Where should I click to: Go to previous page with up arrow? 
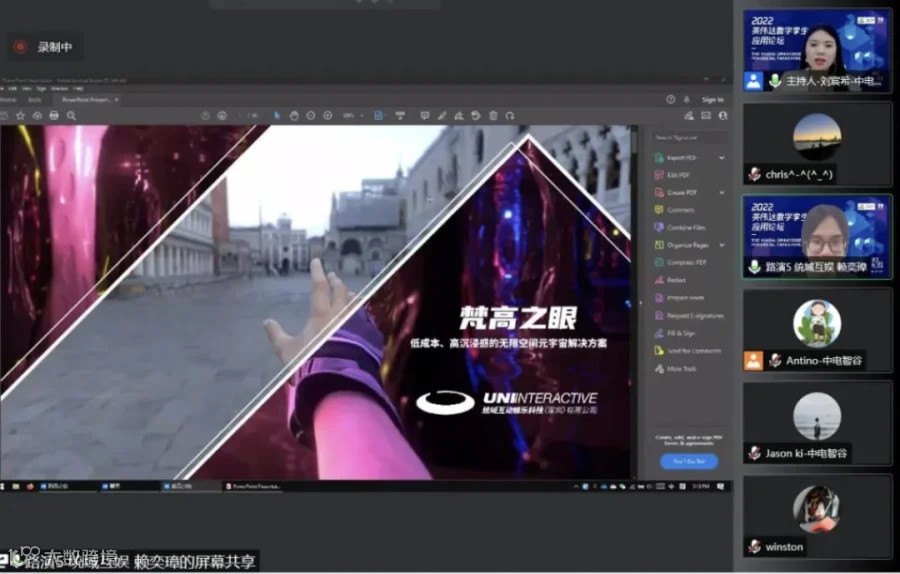205,115
